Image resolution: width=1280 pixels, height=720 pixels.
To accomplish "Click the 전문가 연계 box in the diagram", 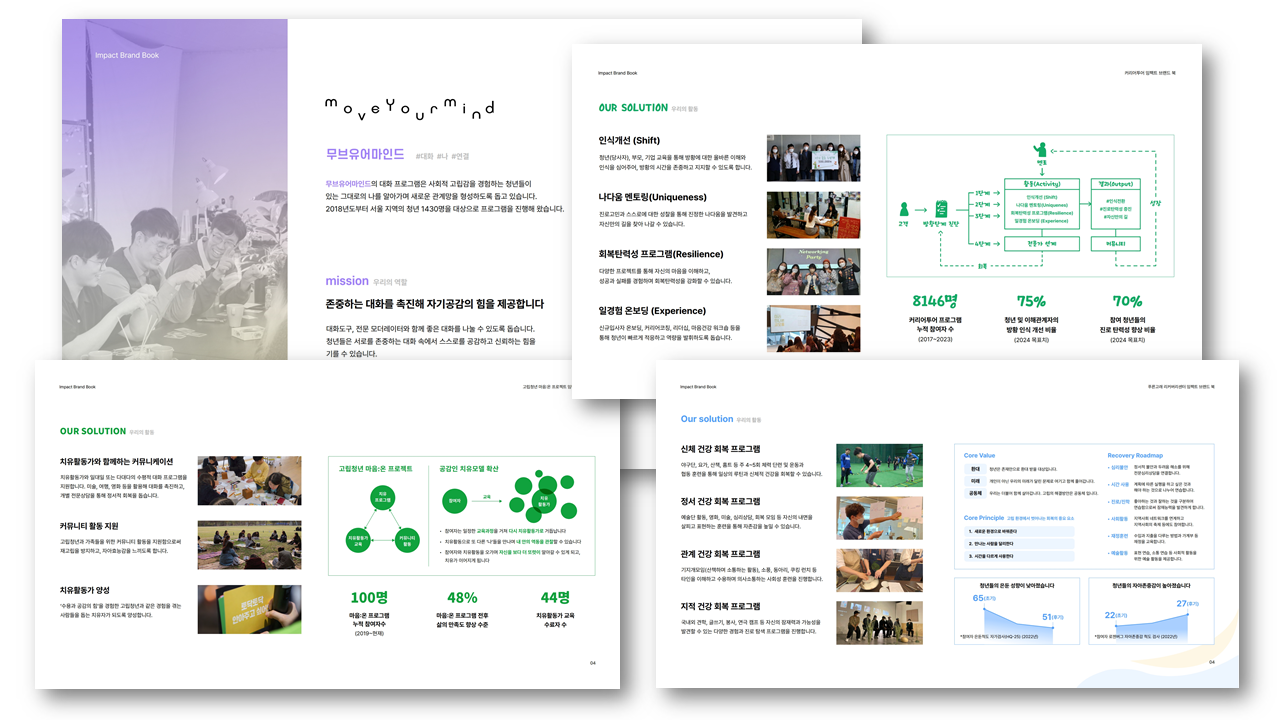I will point(1040,243).
